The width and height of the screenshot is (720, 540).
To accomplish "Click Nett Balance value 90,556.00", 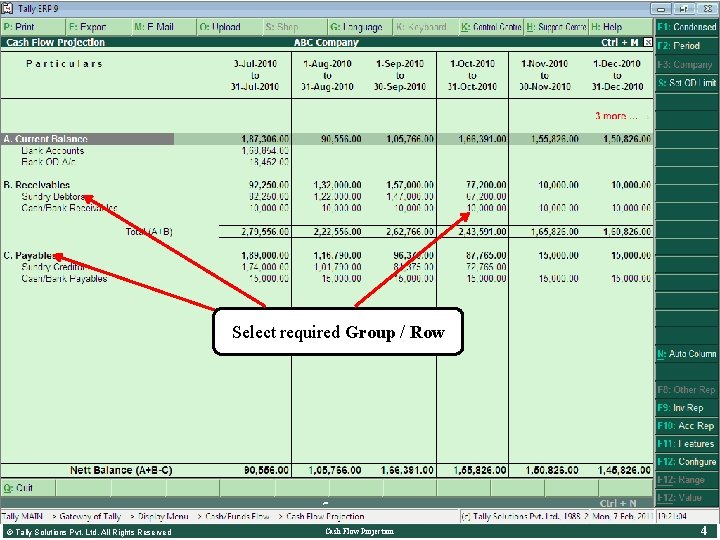I will tap(266, 471).
